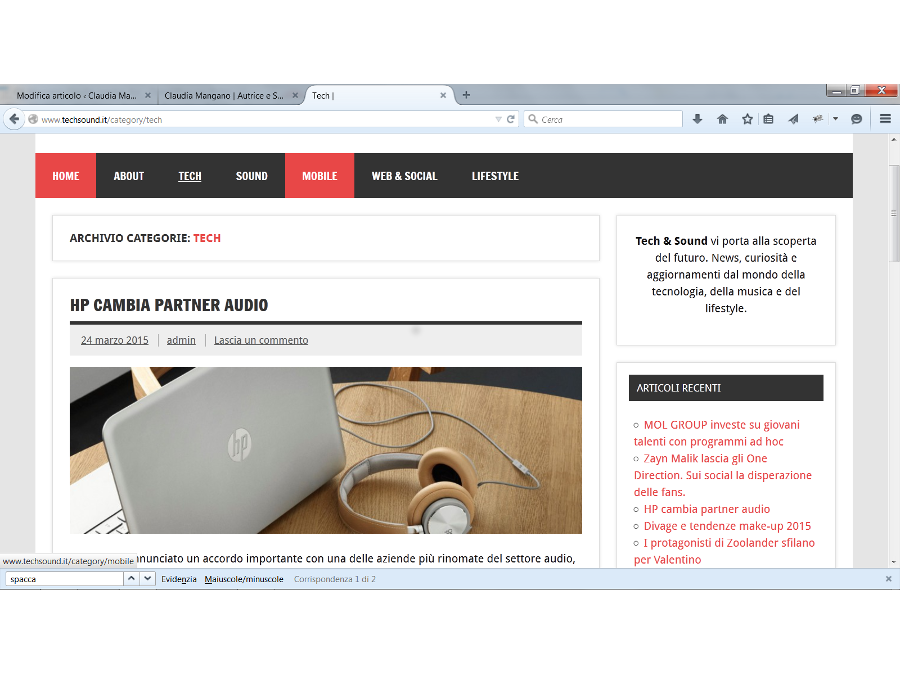The width and height of the screenshot is (900, 675).
Task: Open the HOME menu item
Action: click(65, 176)
